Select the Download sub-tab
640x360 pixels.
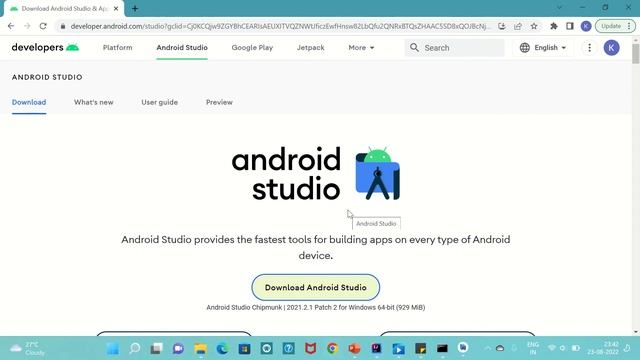[x=29, y=102]
